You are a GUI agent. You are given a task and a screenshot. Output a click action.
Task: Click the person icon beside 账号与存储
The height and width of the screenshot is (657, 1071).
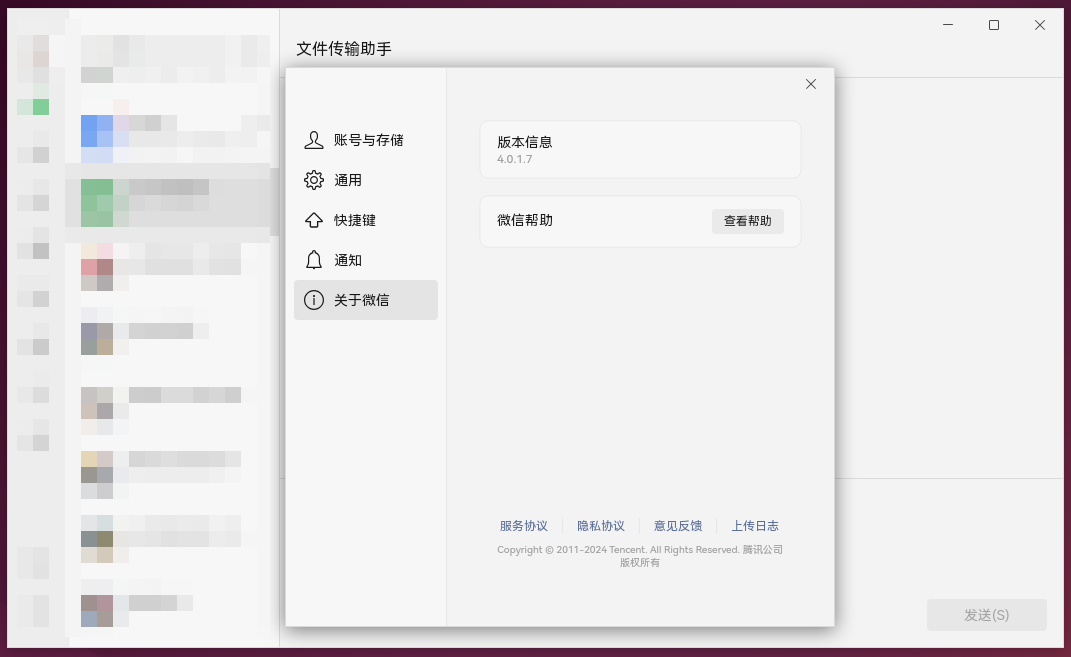pyautogui.click(x=314, y=140)
